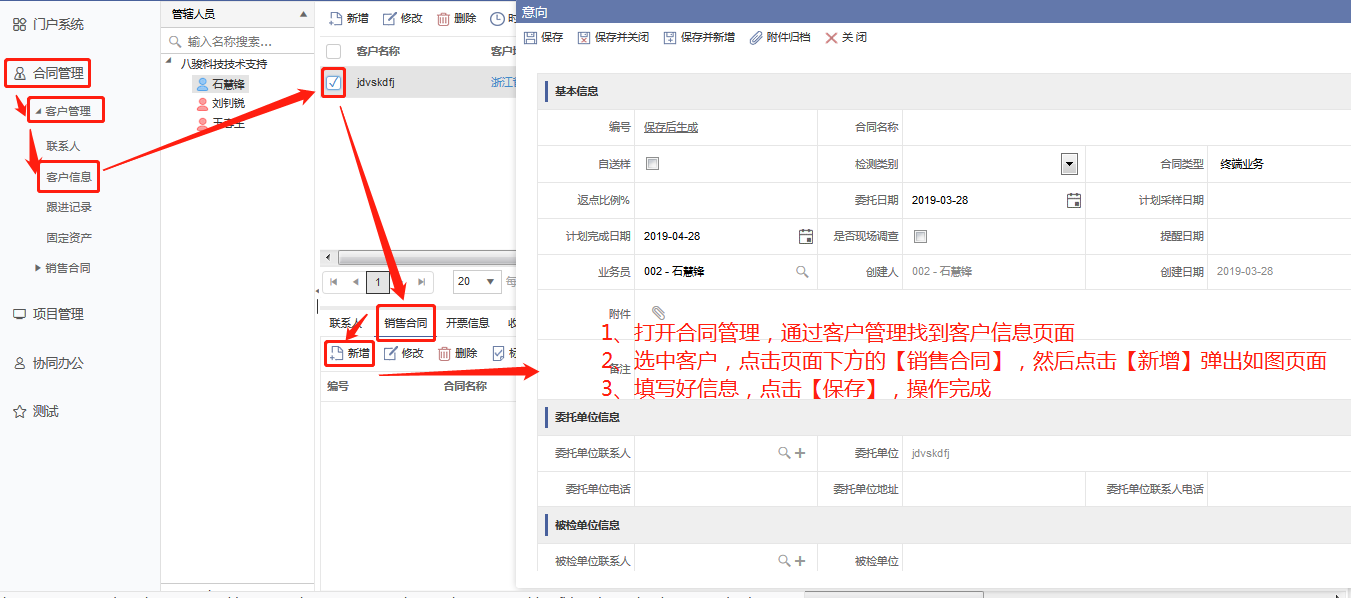Open calendar picker for 计划完成日期
The image size is (1351, 598).
click(x=806, y=236)
